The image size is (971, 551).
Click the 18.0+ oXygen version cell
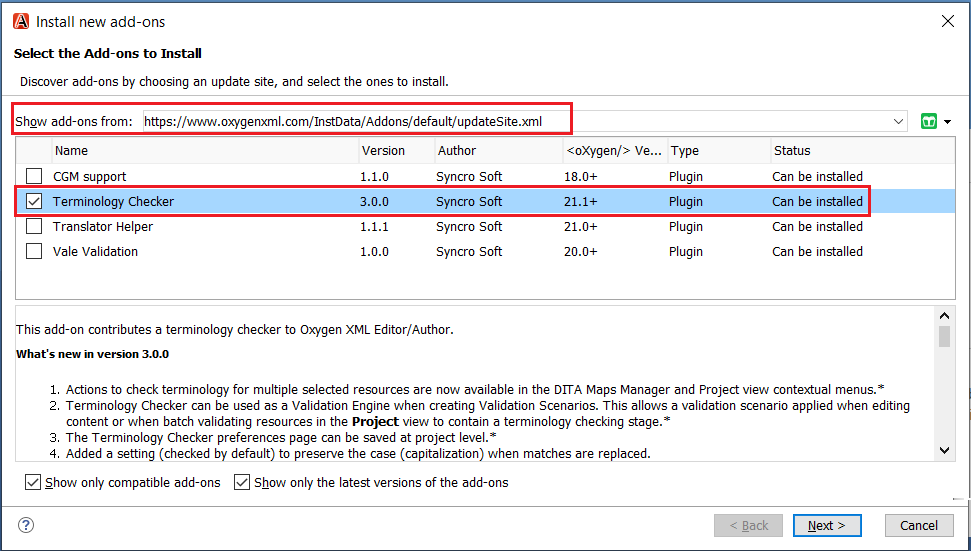(581, 176)
